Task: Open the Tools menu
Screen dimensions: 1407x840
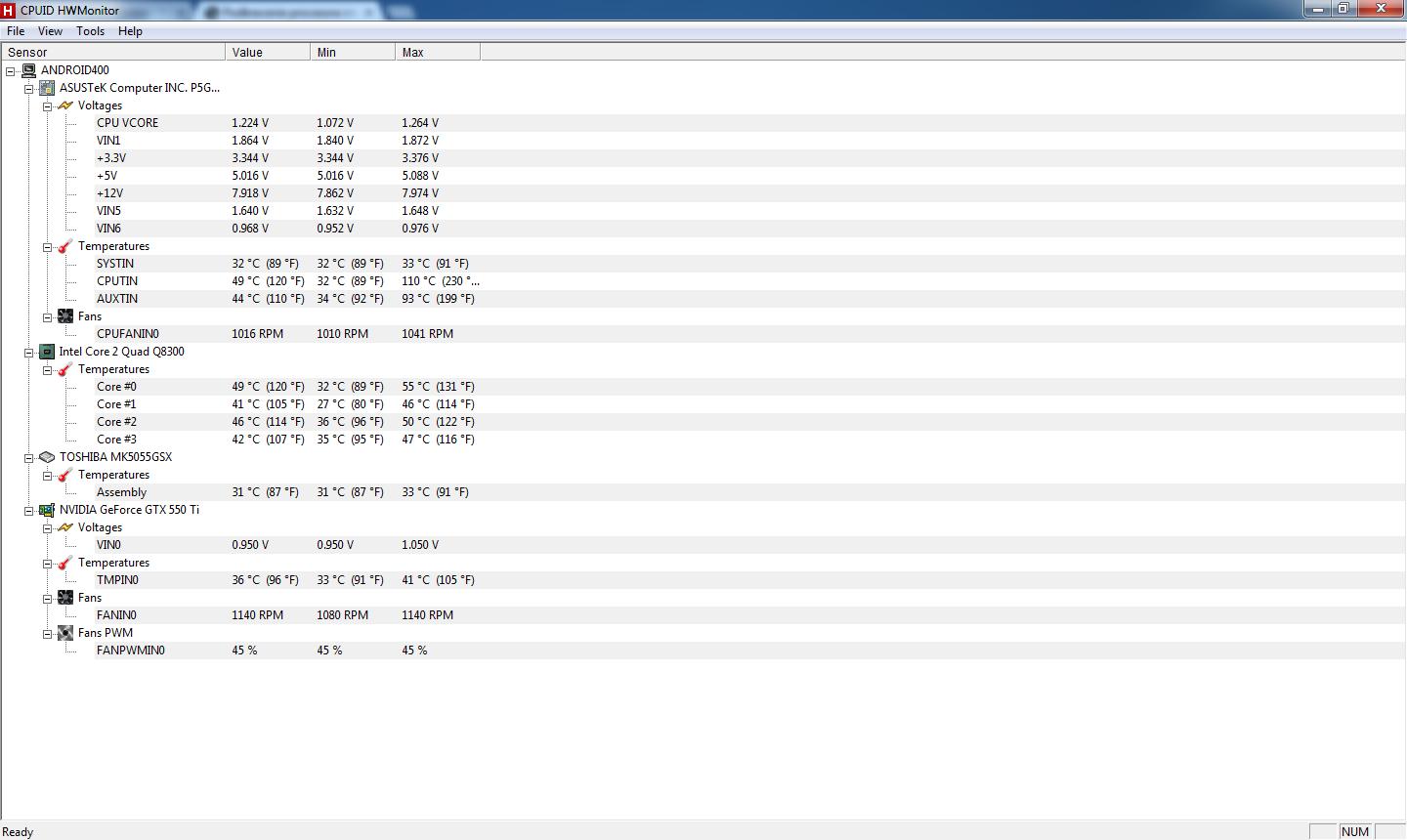Action: click(x=91, y=31)
